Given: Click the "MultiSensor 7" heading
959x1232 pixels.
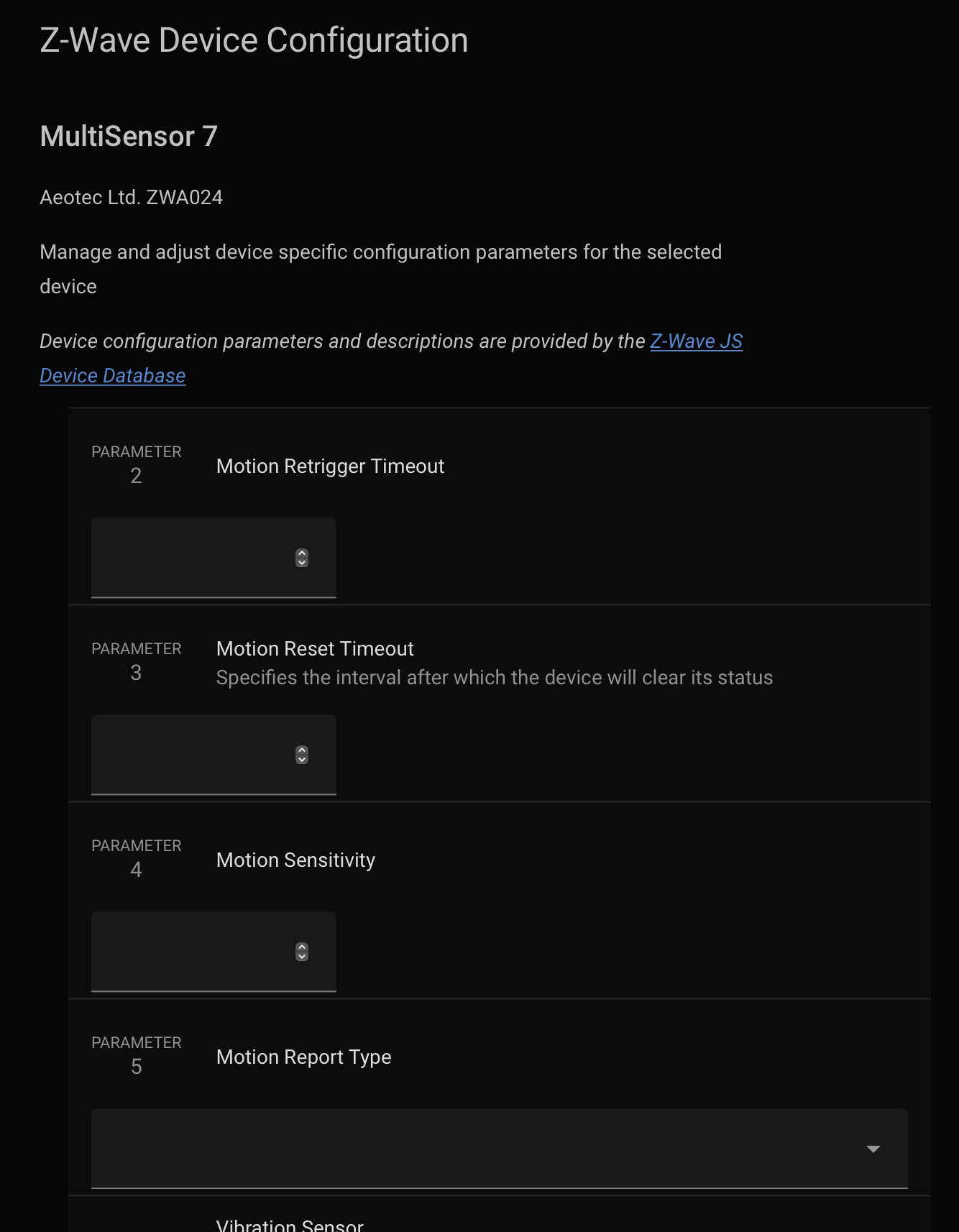Looking at the screenshot, I should click(x=129, y=136).
